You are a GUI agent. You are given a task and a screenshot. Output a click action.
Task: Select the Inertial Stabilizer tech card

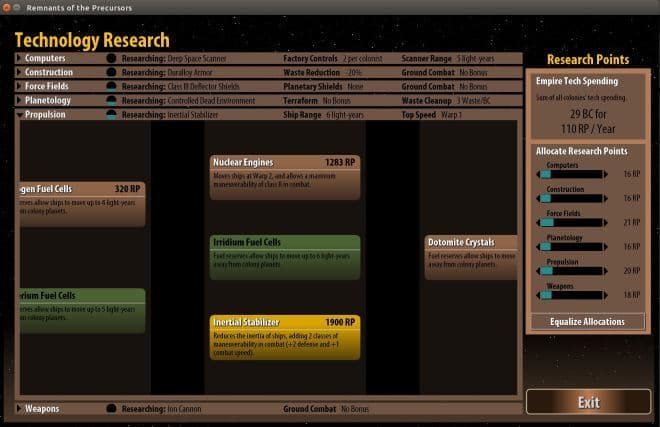[285, 337]
